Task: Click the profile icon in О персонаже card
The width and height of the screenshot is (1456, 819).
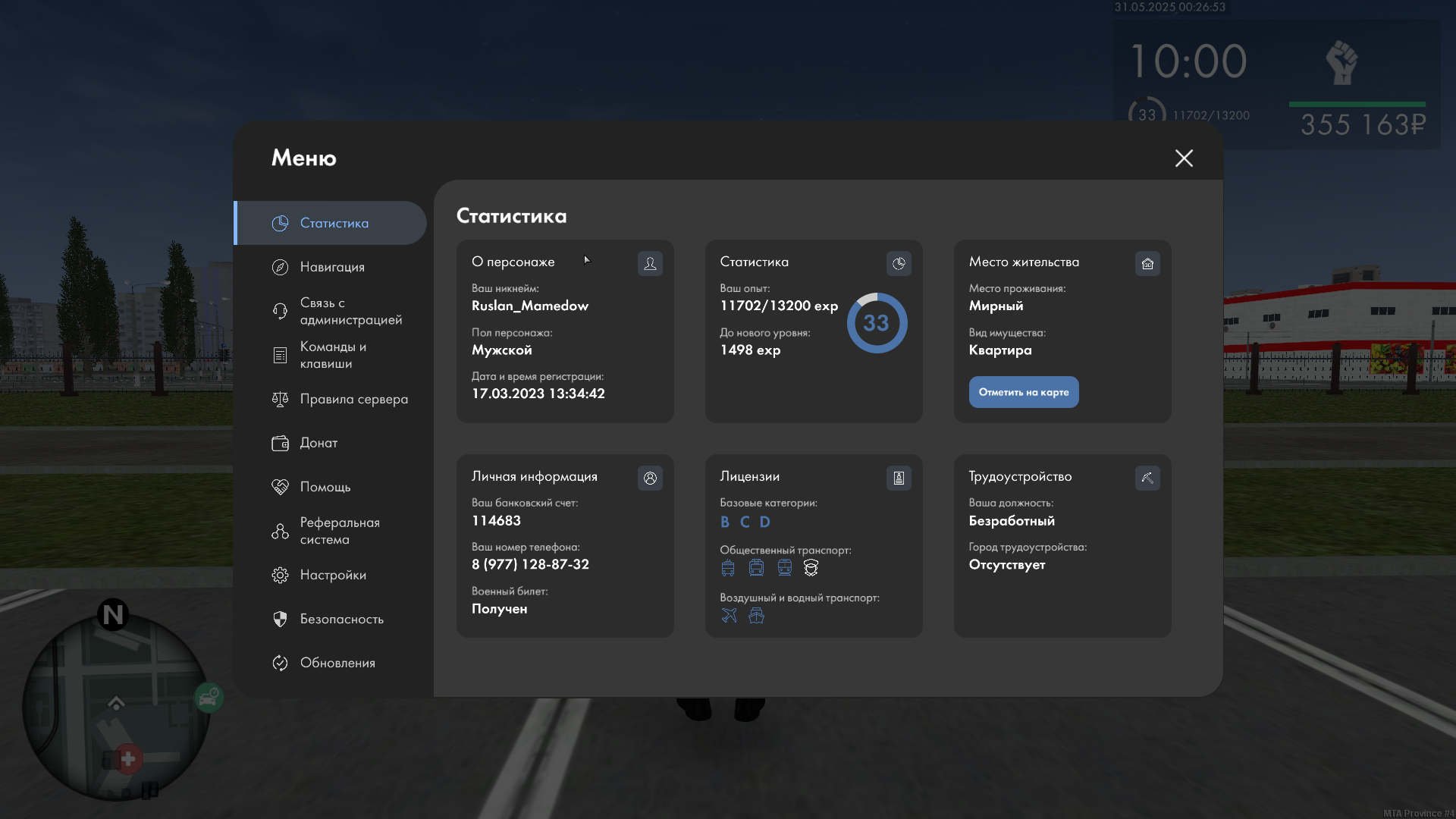Action: [650, 263]
